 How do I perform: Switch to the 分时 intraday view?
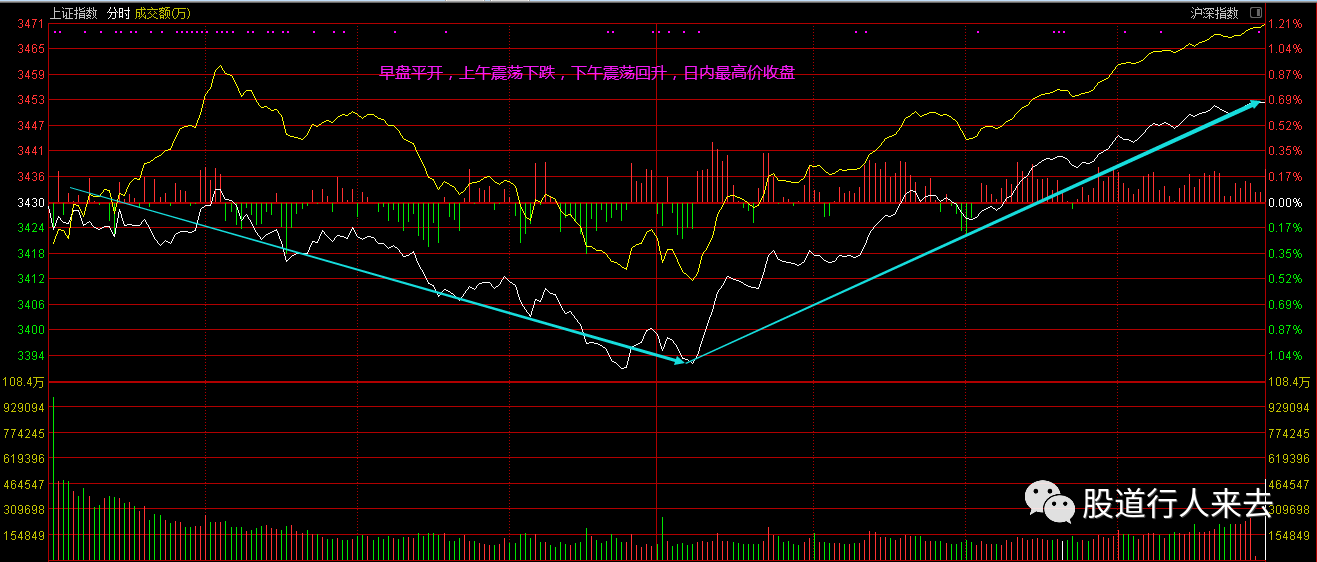117,13
